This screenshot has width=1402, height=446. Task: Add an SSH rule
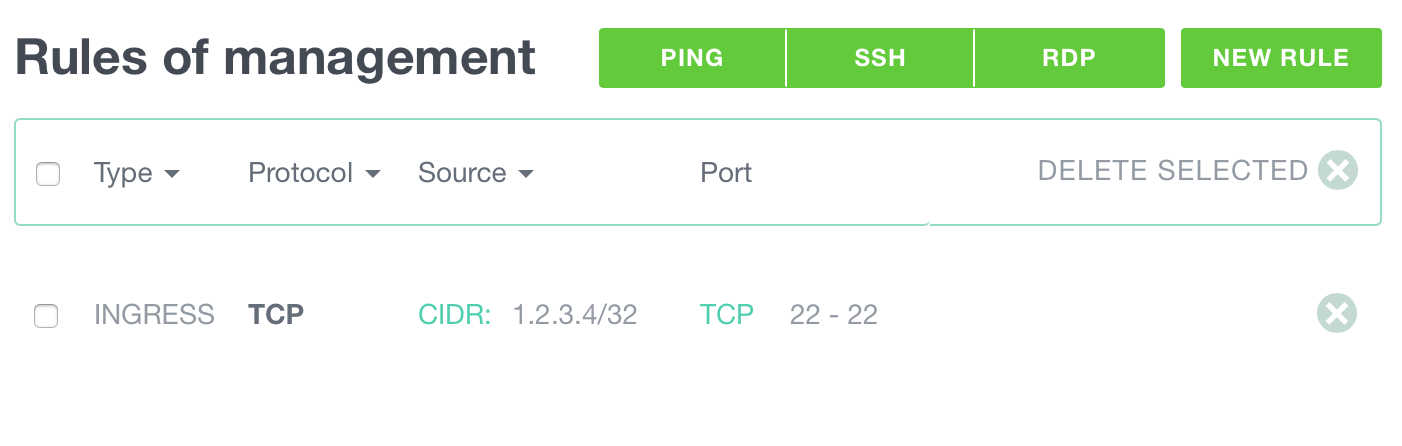coord(880,58)
